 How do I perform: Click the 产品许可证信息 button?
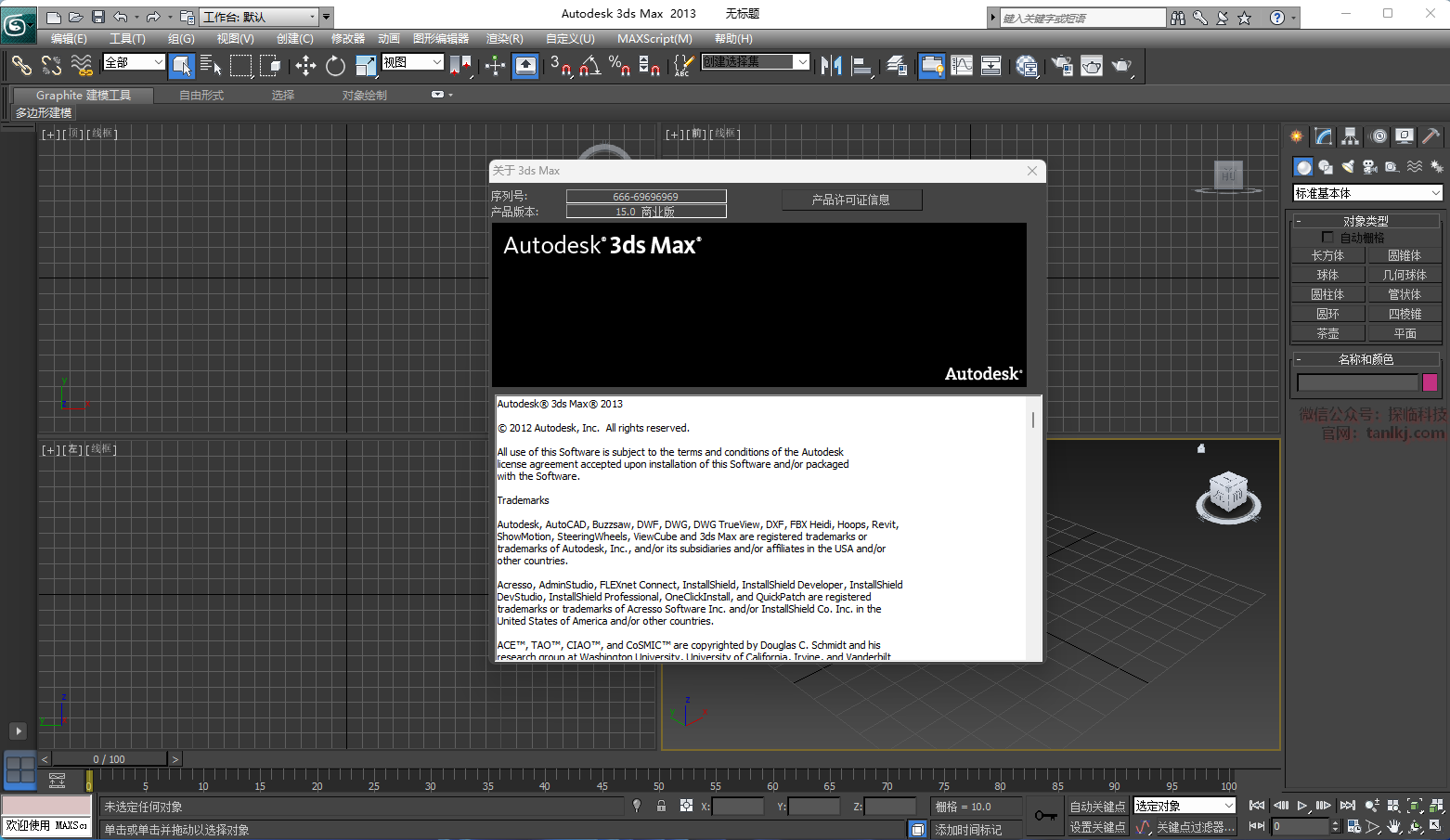(x=851, y=200)
